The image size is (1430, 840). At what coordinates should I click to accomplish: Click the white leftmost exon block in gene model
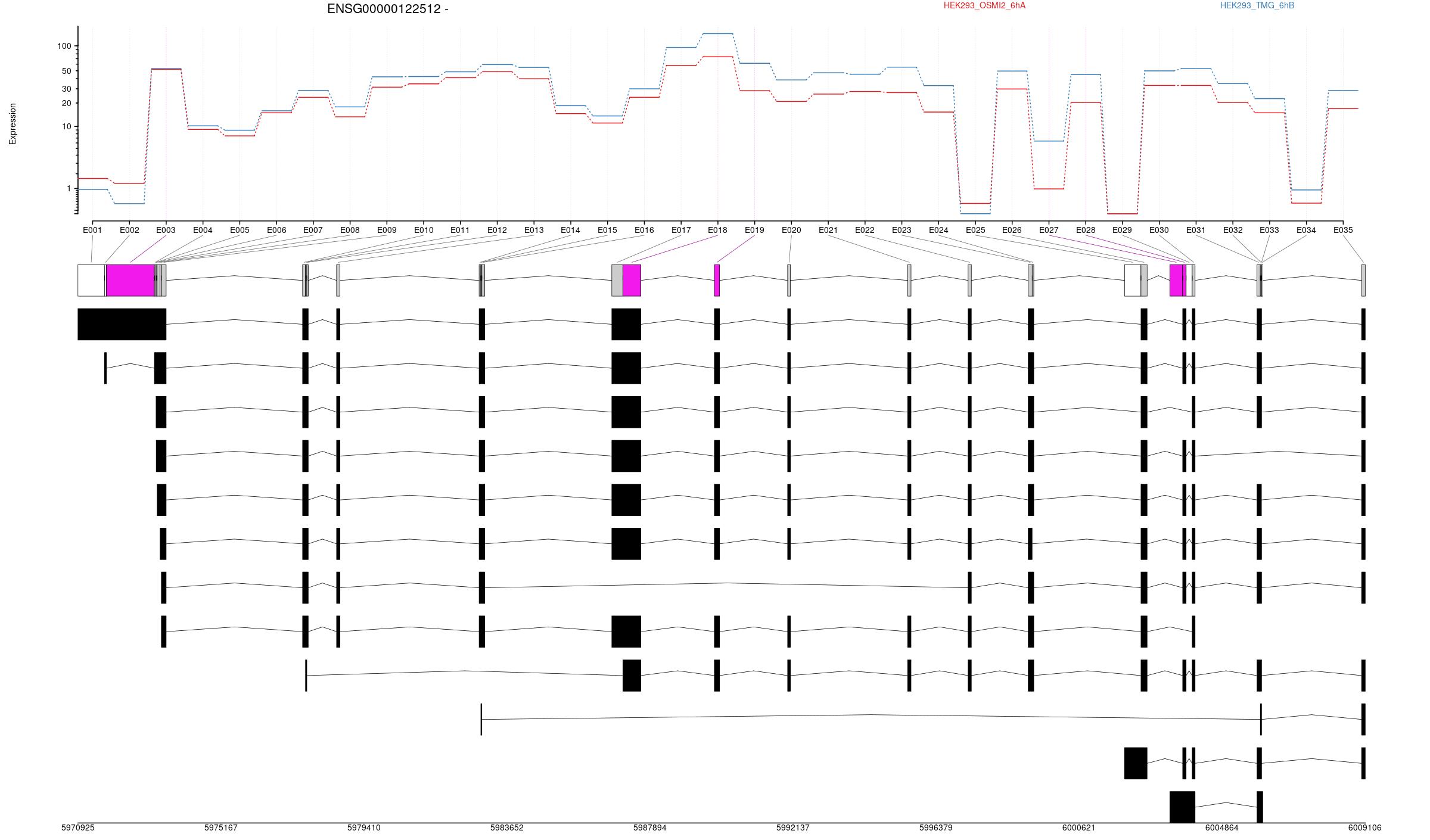92,281
